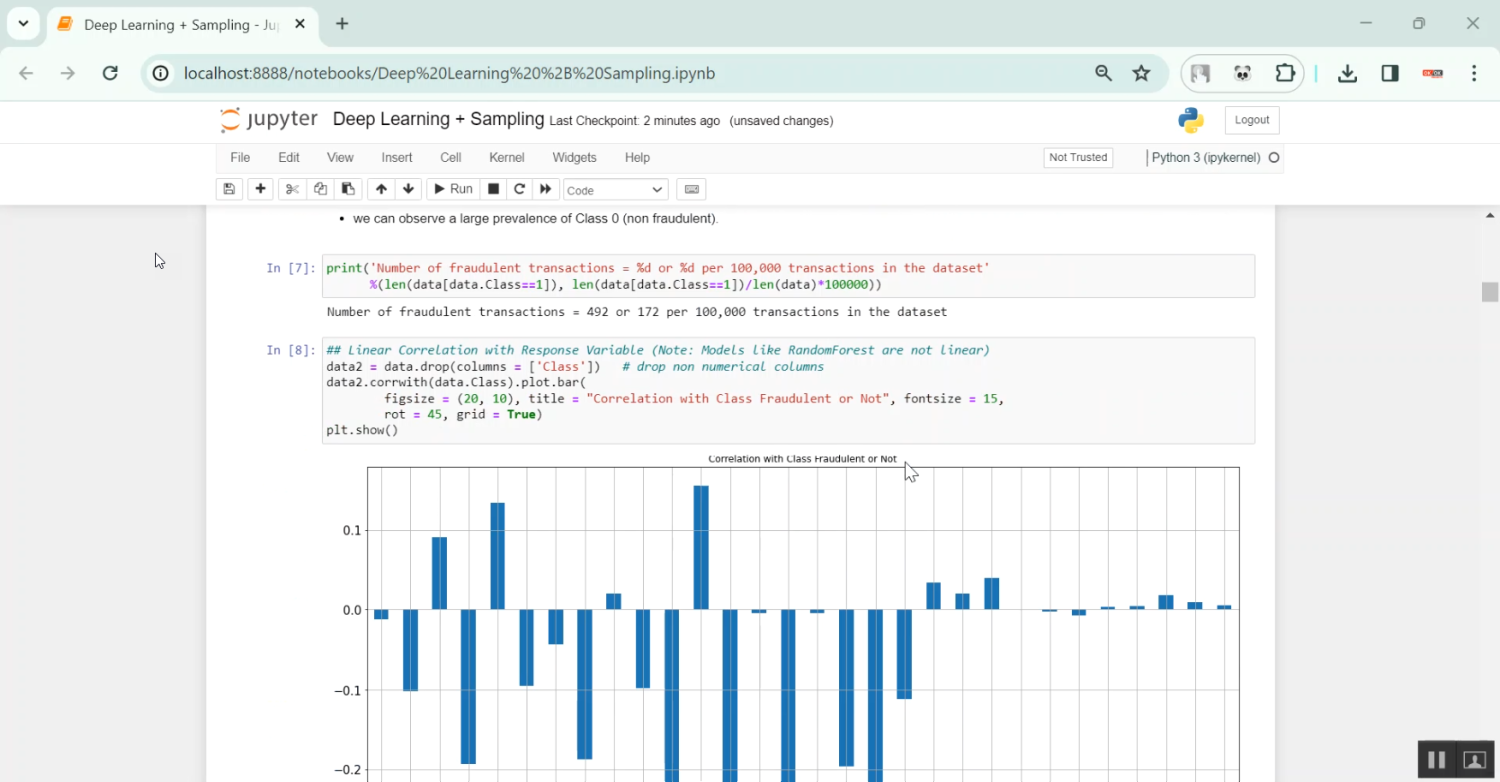Image resolution: width=1500 pixels, height=782 pixels.
Task: Restart the kernel using the circular arrow icon
Action: [x=519, y=189]
